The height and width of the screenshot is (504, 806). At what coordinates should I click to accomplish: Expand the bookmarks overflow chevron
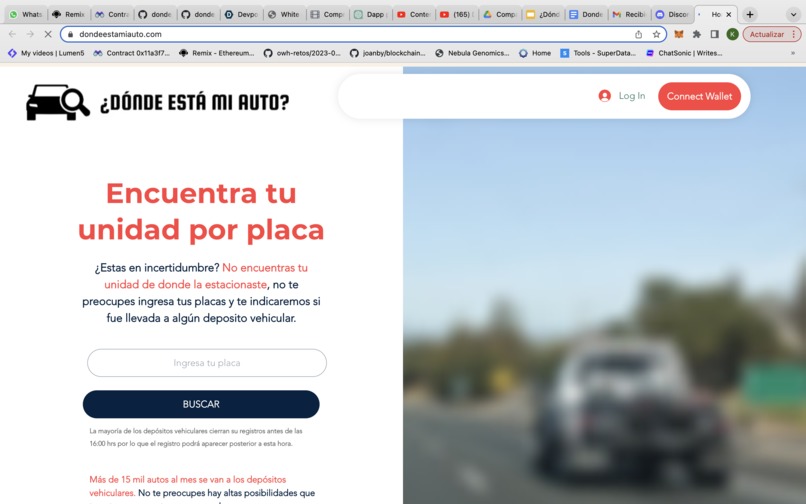click(x=793, y=53)
